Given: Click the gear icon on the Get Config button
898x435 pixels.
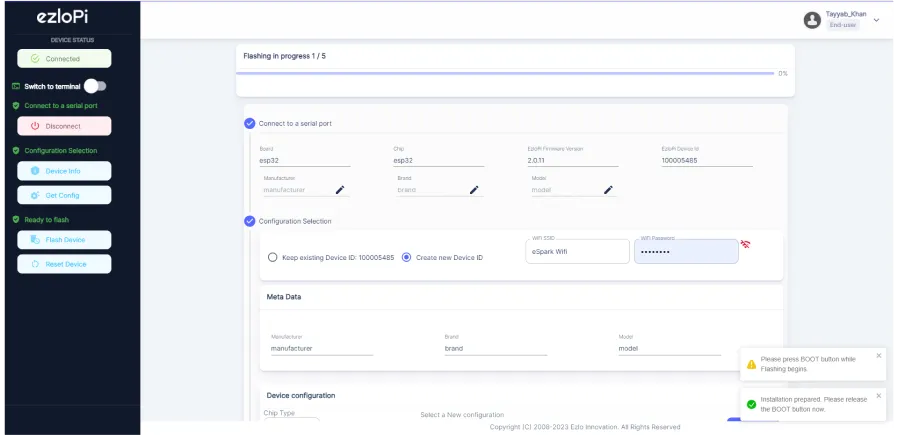Looking at the screenshot, I should [x=35, y=195].
